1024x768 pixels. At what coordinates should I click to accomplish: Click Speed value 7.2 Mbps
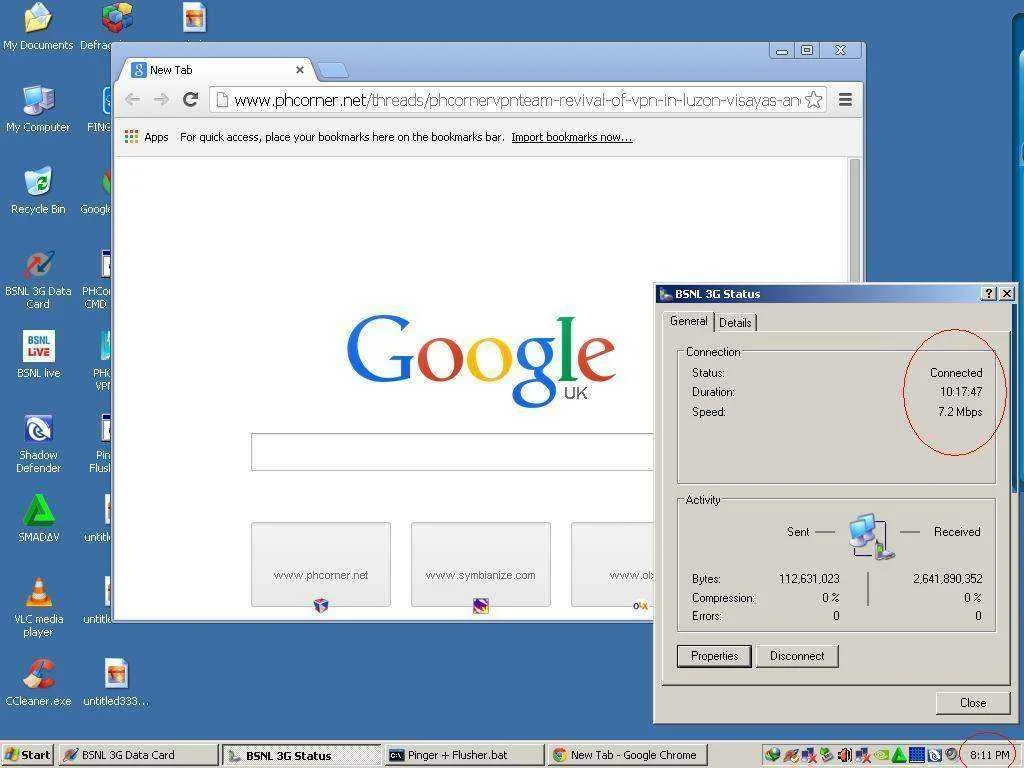960,411
